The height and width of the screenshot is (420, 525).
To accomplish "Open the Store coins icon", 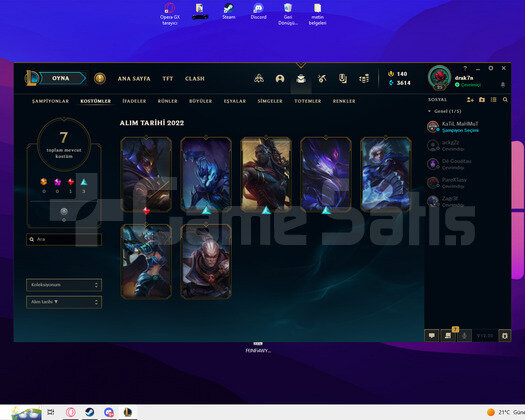I will pyautogui.click(x=364, y=79).
